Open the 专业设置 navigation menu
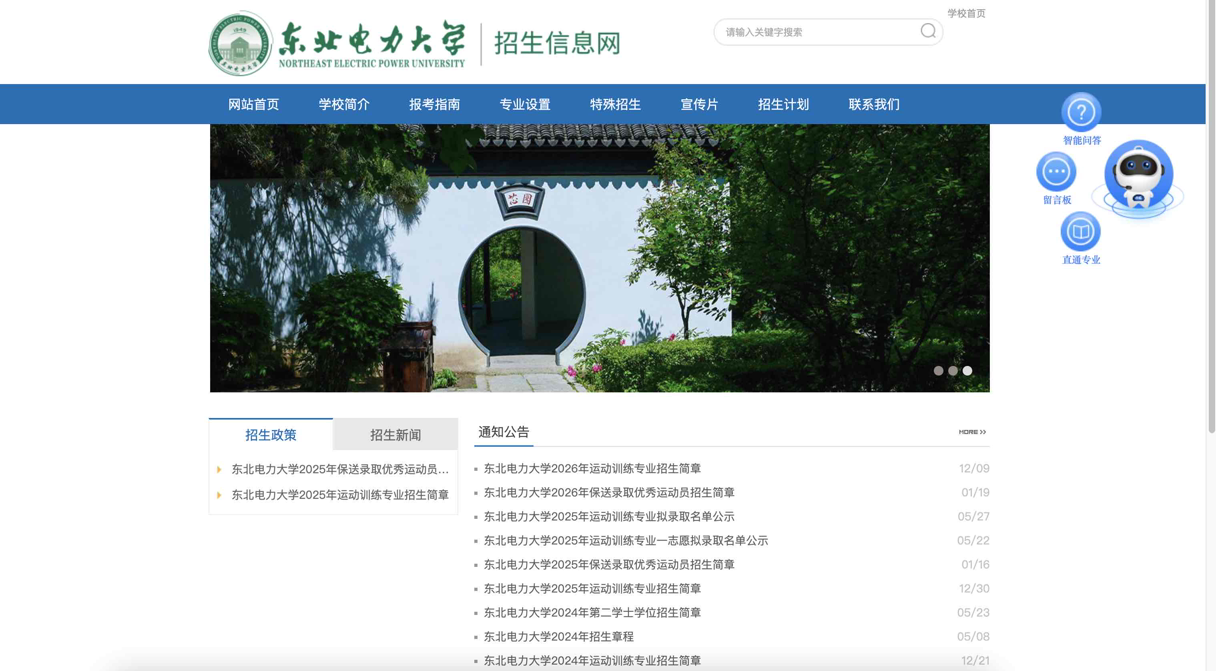1216x671 pixels. point(525,105)
